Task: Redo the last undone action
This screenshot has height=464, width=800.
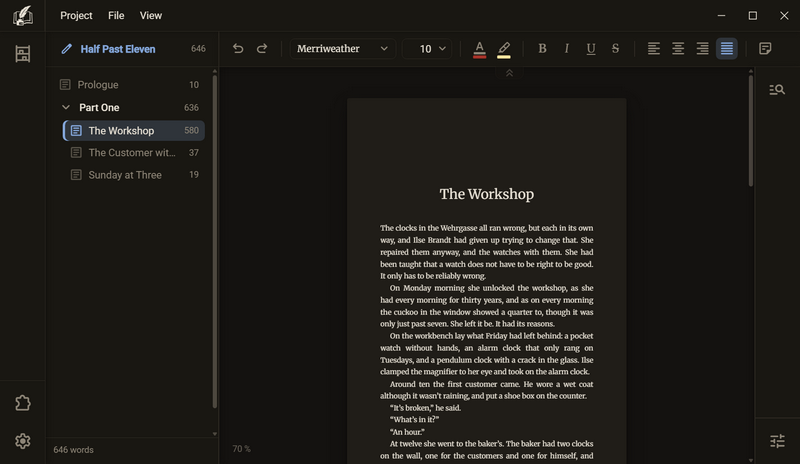Action: (x=262, y=48)
